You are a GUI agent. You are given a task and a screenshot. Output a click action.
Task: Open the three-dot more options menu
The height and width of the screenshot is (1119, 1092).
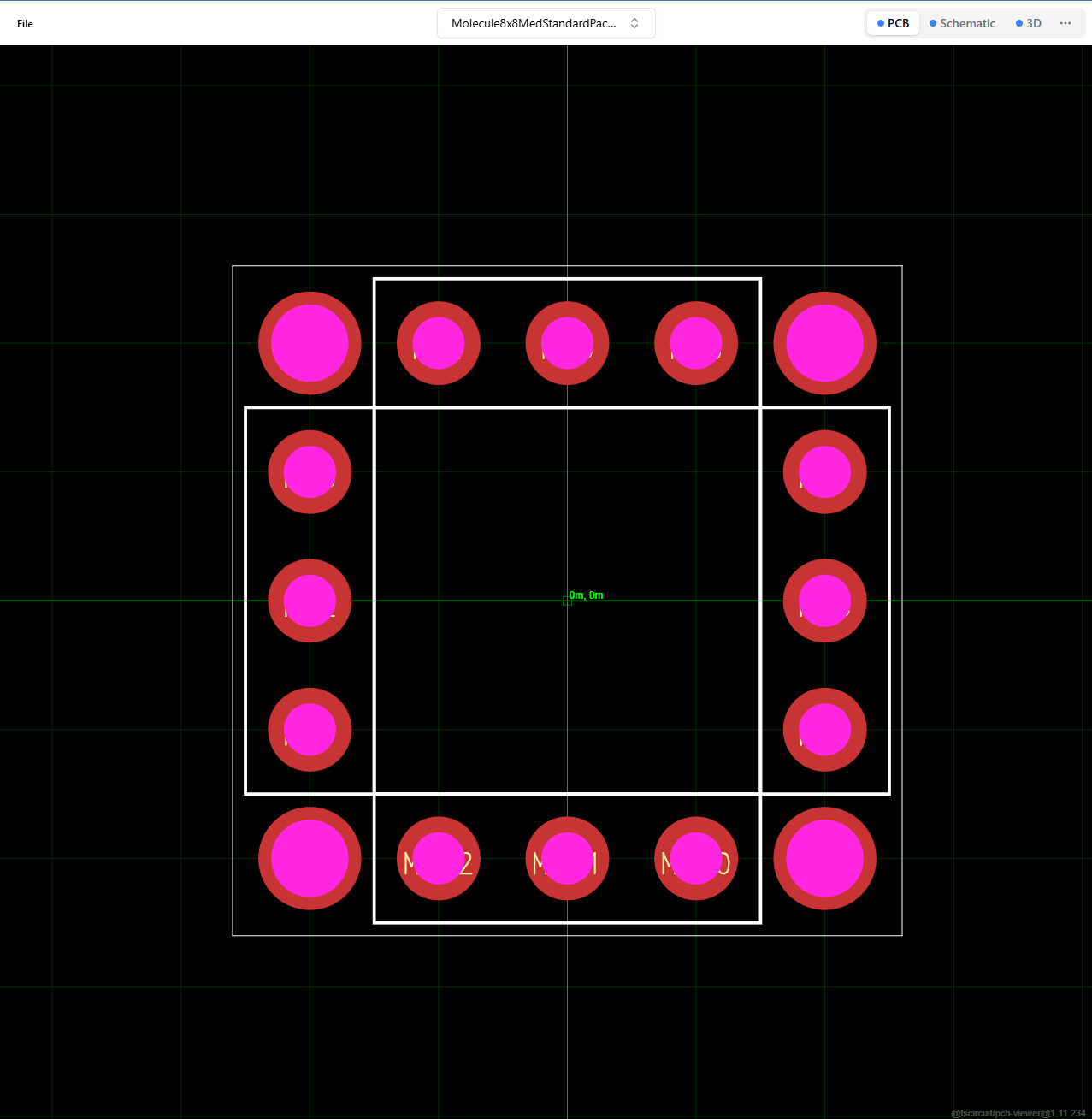point(1065,23)
